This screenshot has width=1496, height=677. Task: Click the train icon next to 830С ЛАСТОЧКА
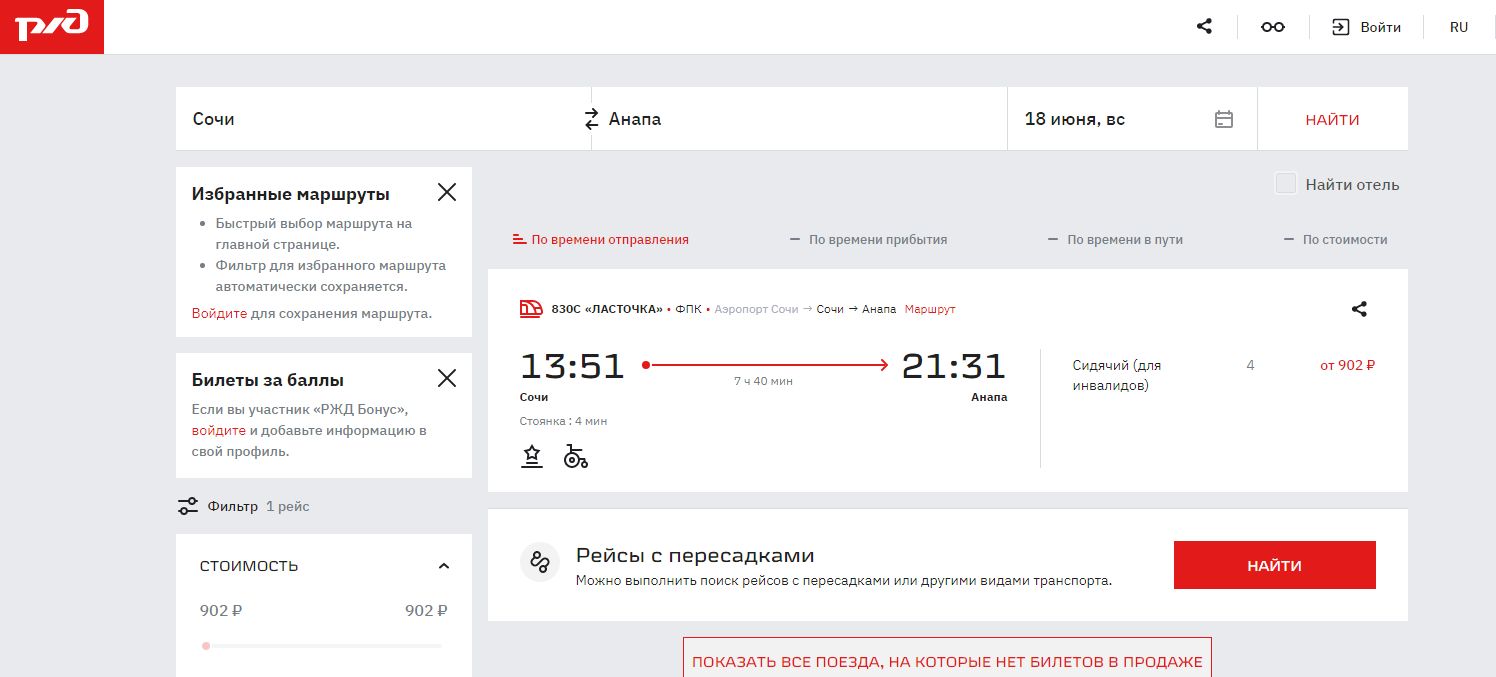pos(530,308)
